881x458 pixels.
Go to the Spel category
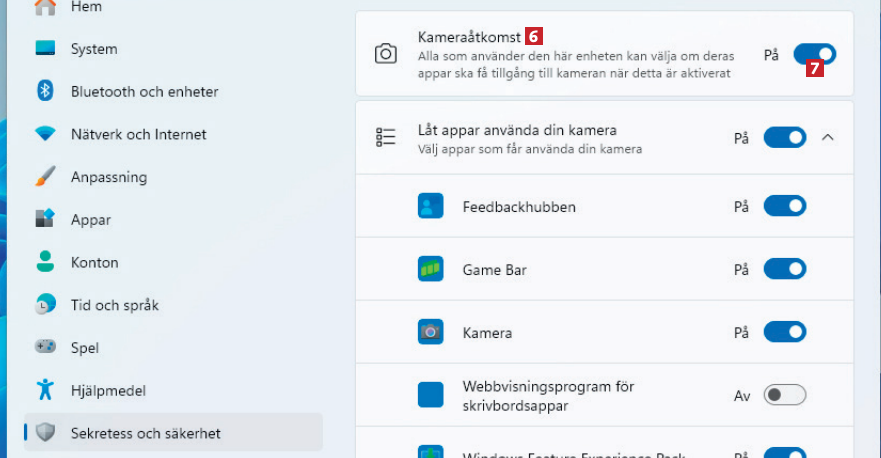click(173, 347)
